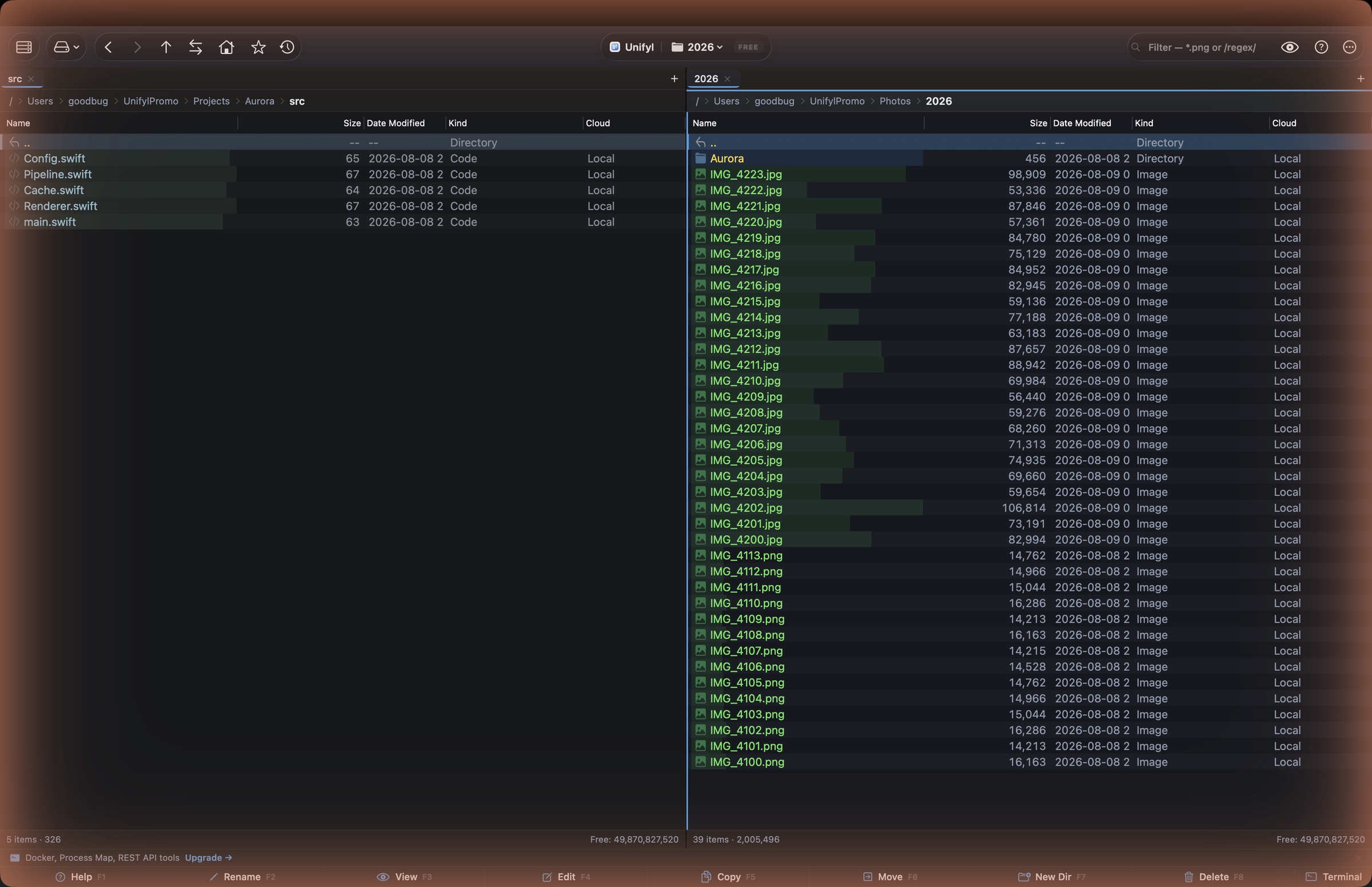Click the Delete F8 button
1372x887 pixels.
tap(1214, 877)
